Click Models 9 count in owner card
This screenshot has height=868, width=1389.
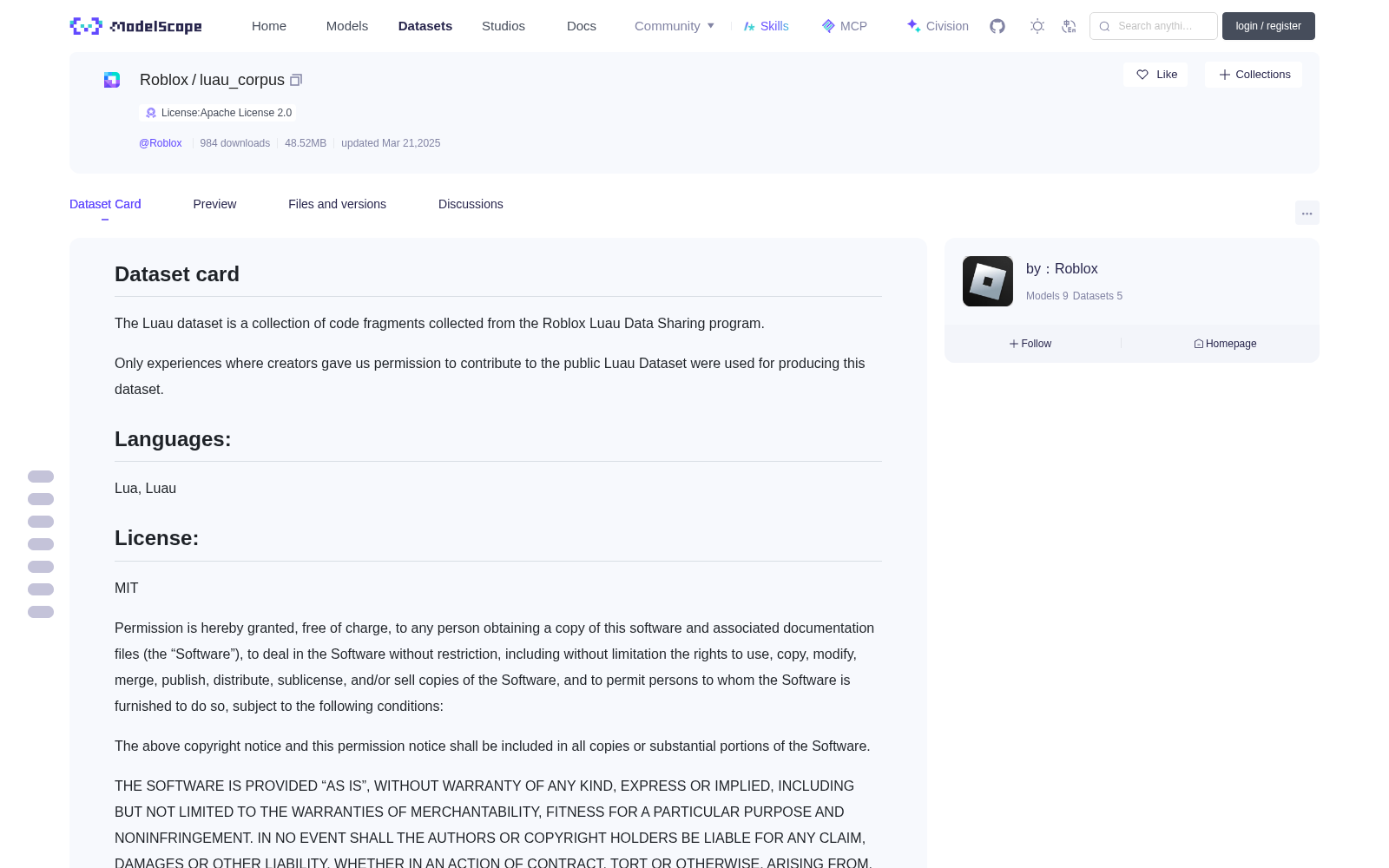(x=1047, y=296)
